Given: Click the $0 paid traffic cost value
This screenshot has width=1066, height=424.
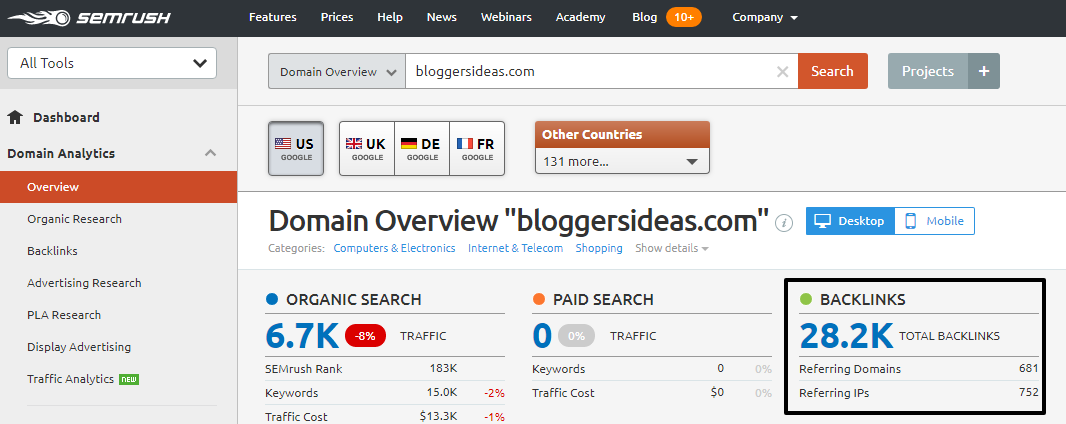Looking at the screenshot, I should click(717, 392).
